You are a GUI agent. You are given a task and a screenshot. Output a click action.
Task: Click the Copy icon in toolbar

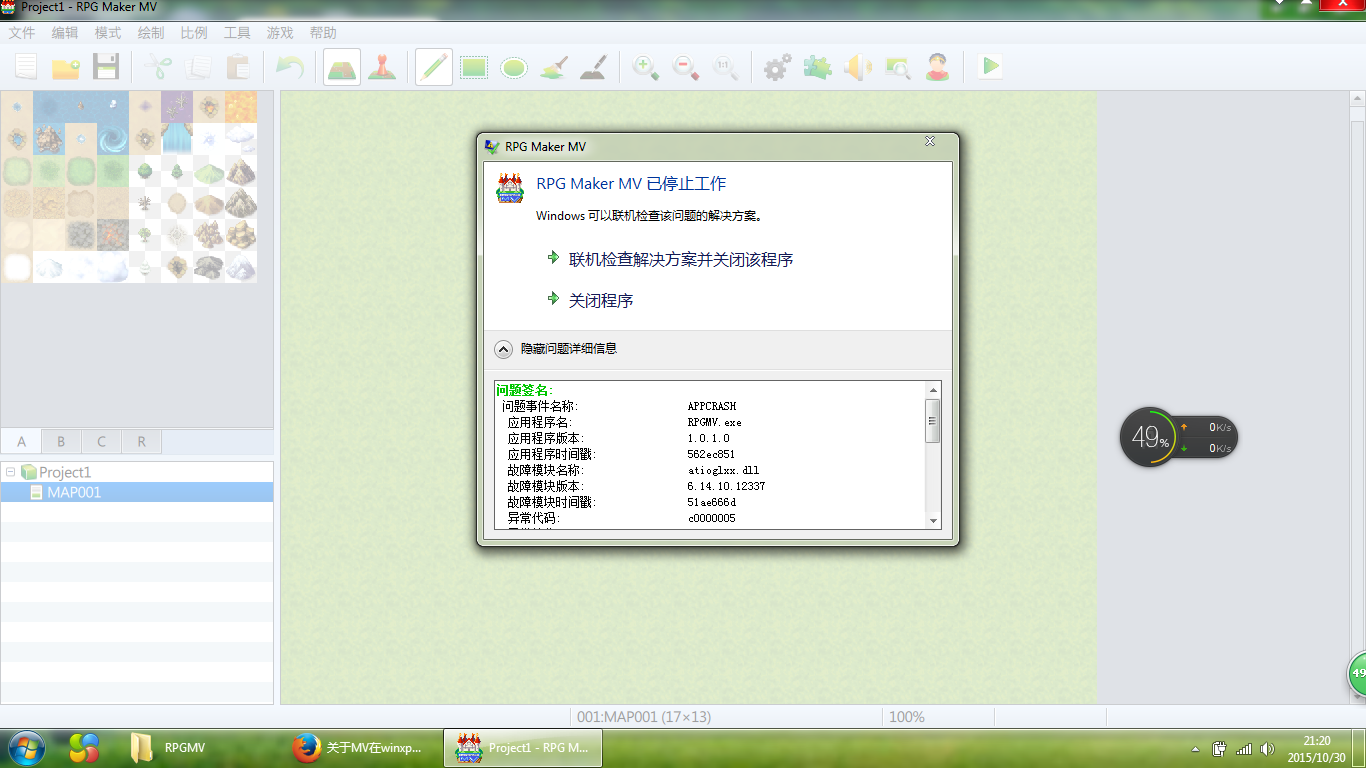point(198,67)
